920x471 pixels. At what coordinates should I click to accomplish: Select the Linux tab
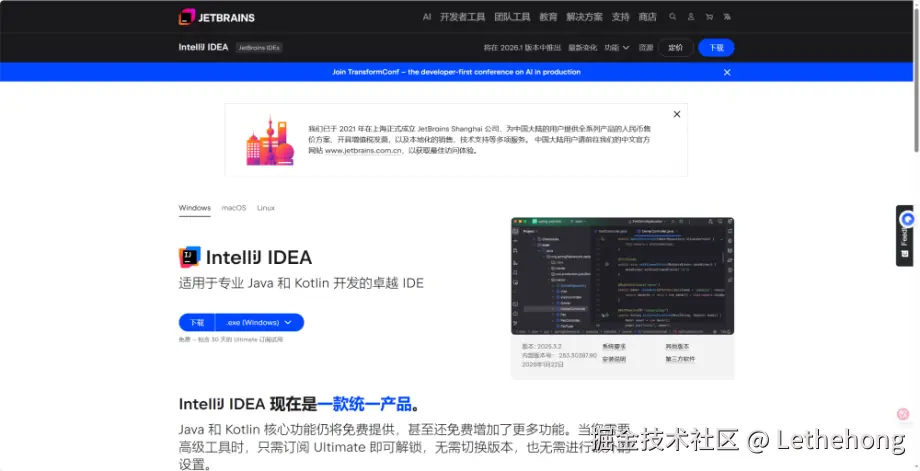(x=265, y=208)
